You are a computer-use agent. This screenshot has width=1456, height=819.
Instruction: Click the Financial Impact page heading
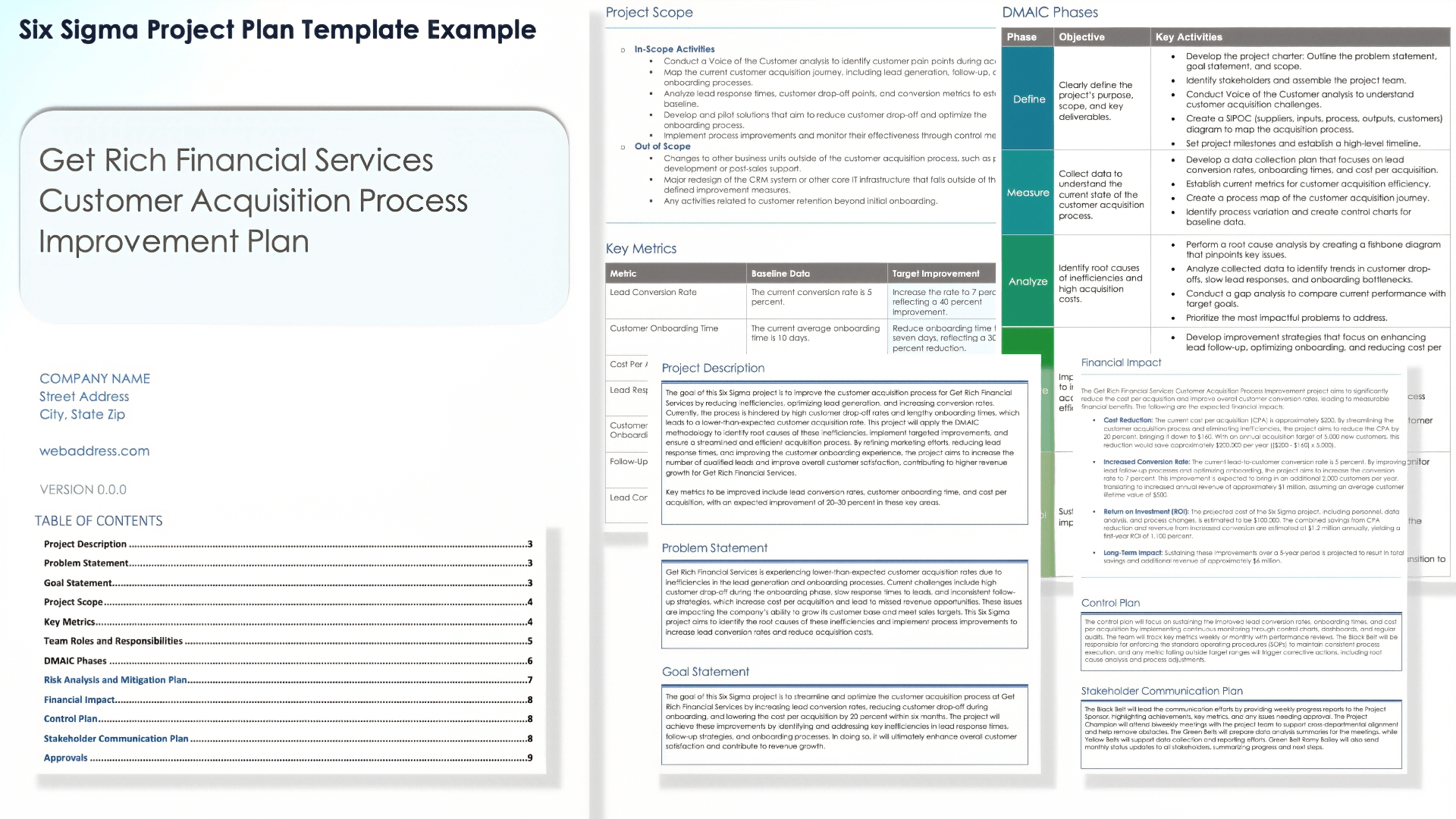pyautogui.click(x=1121, y=362)
